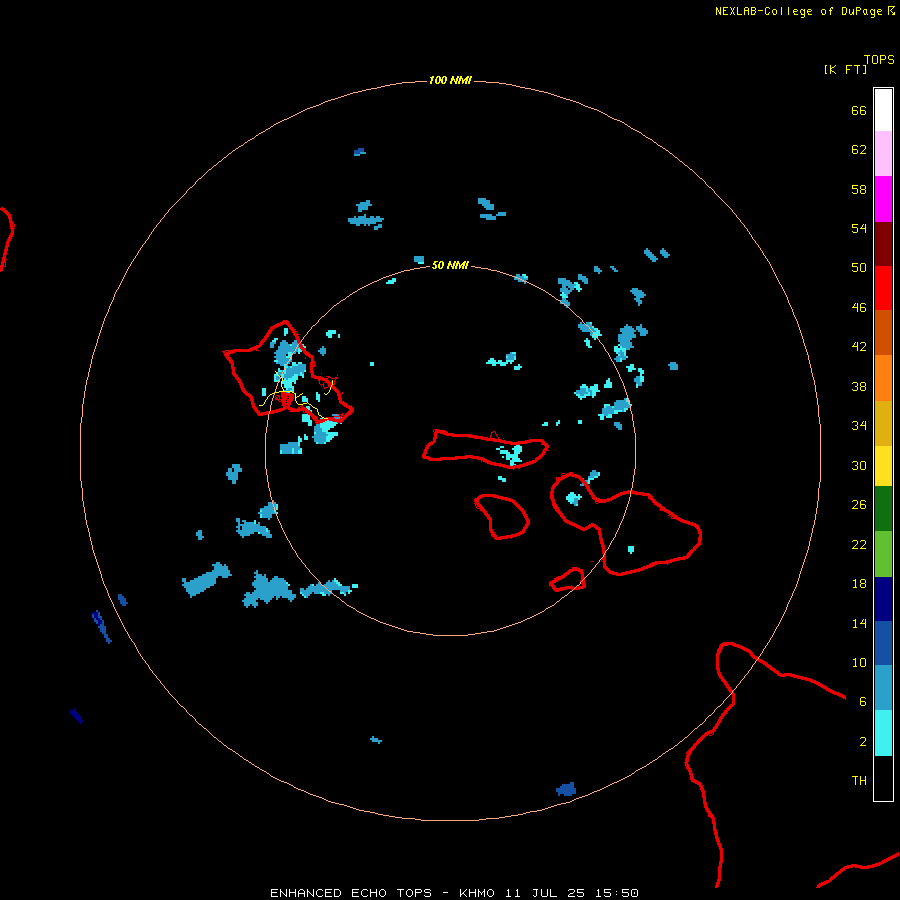The width and height of the screenshot is (900, 900).
Task: Pick the 22 legend label
Action: click(x=859, y=544)
